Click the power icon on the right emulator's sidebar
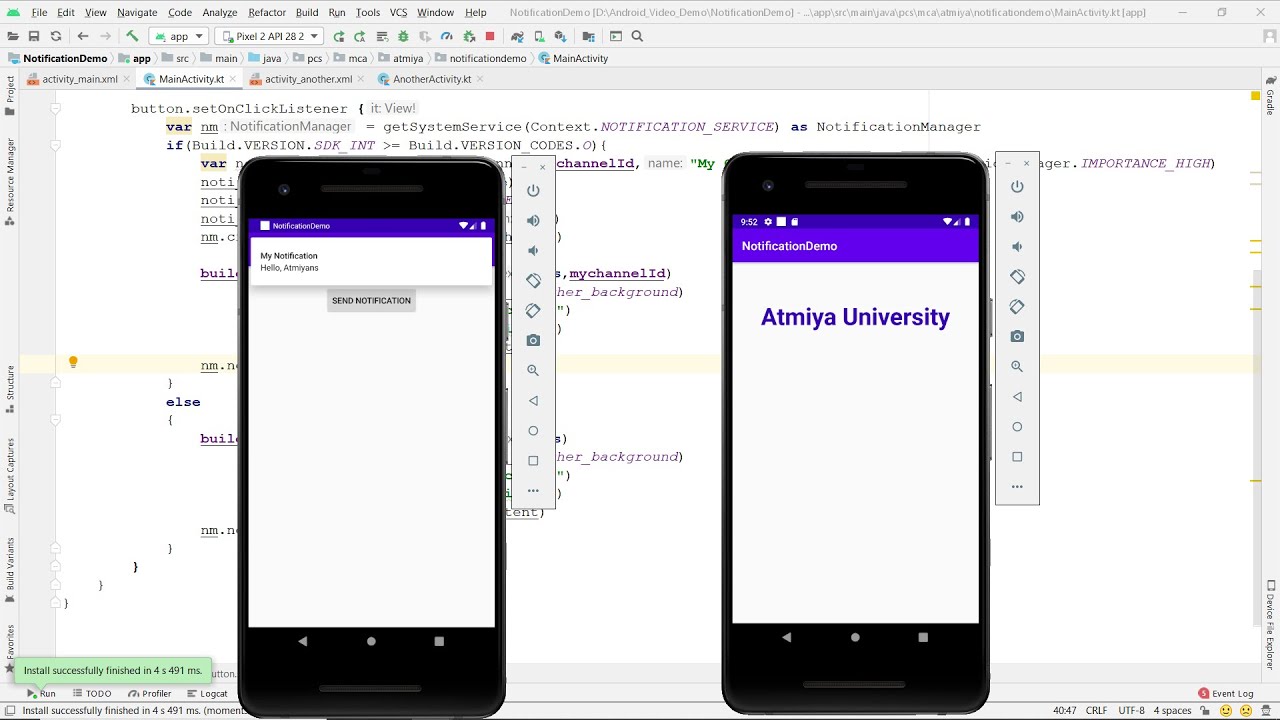Image resolution: width=1280 pixels, height=720 pixels. tap(1017, 186)
